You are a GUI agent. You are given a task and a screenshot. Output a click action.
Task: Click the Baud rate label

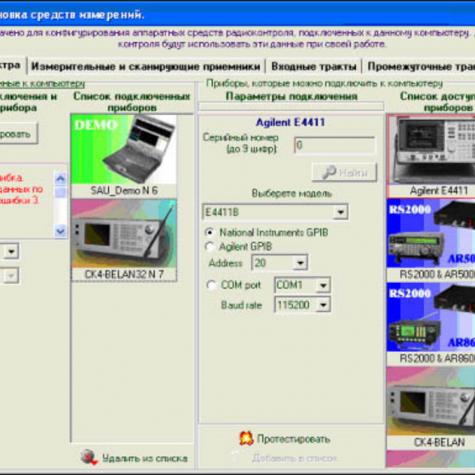pyautogui.click(x=241, y=305)
